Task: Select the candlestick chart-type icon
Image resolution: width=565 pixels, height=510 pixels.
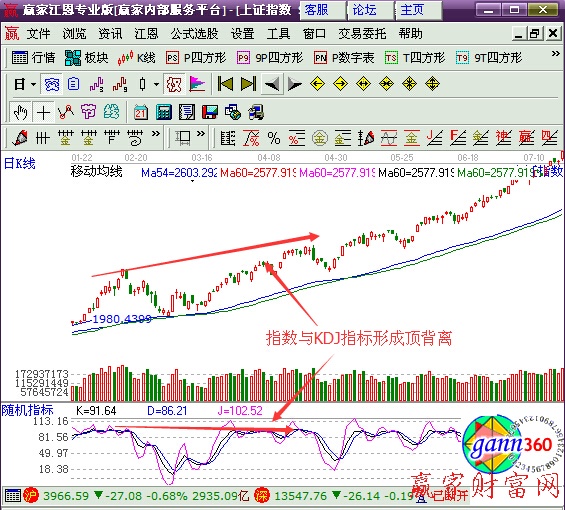Action: (143, 84)
